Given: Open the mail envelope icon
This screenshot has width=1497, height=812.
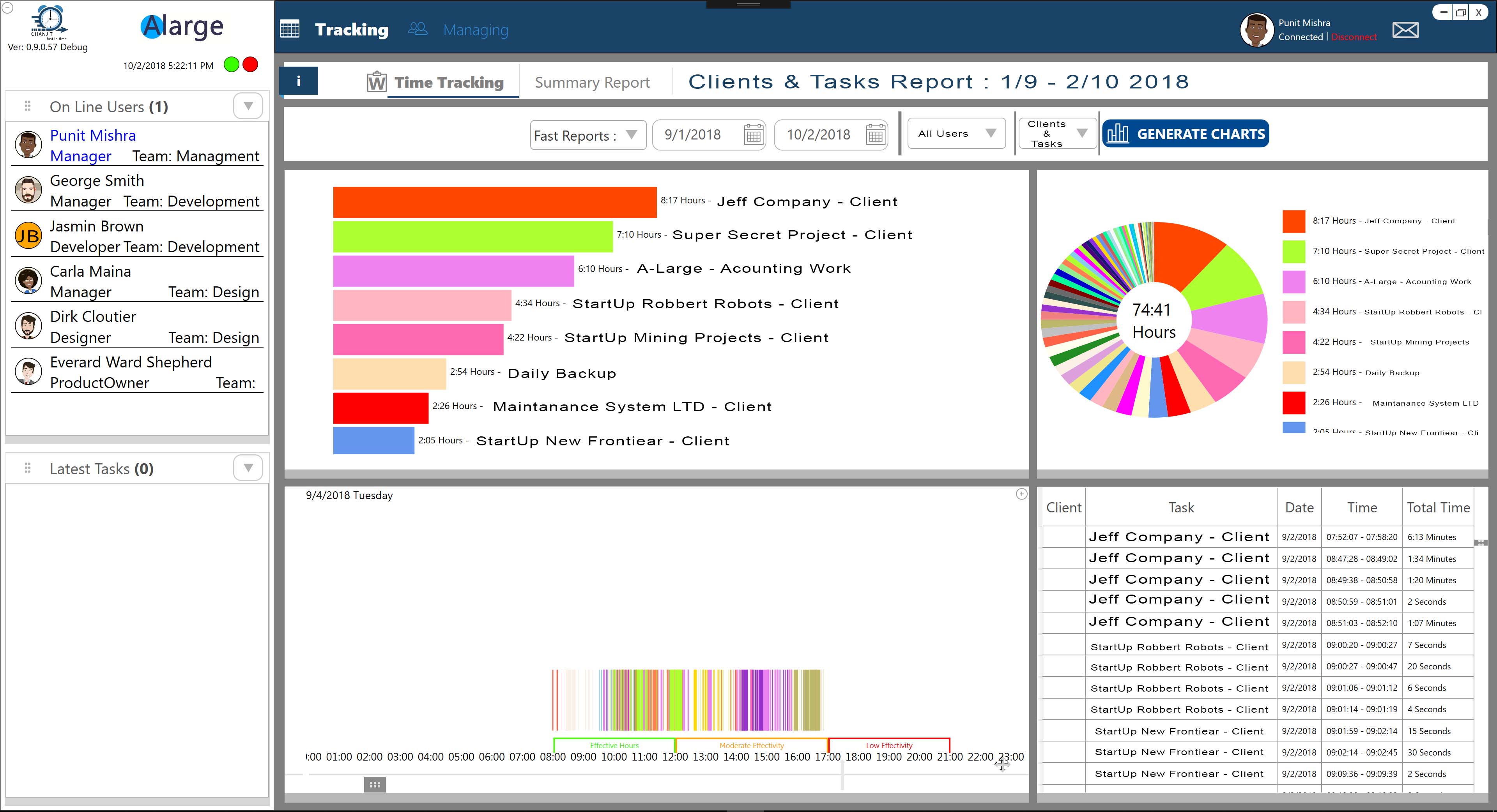Looking at the screenshot, I should [1405, 30].
